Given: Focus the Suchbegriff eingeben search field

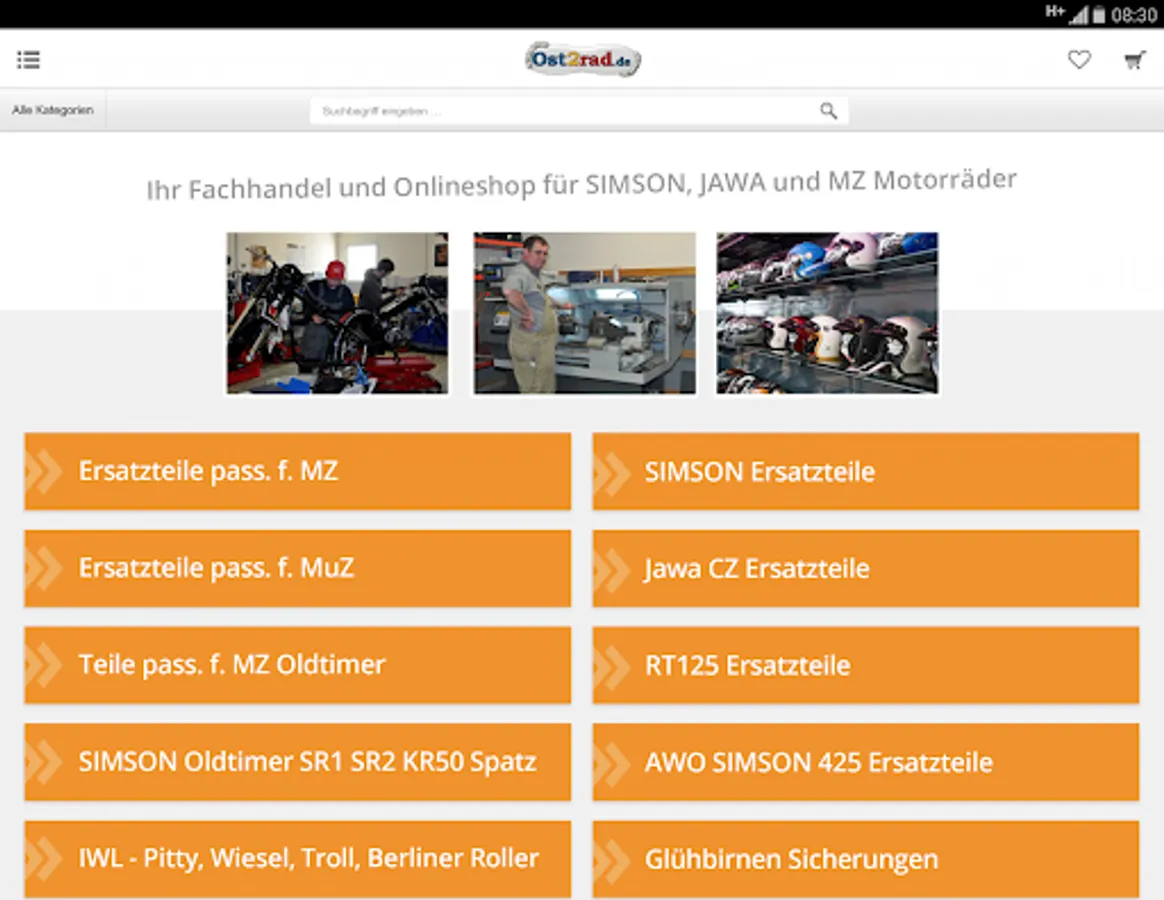Looking at the screenshot, I should [579, 111].
